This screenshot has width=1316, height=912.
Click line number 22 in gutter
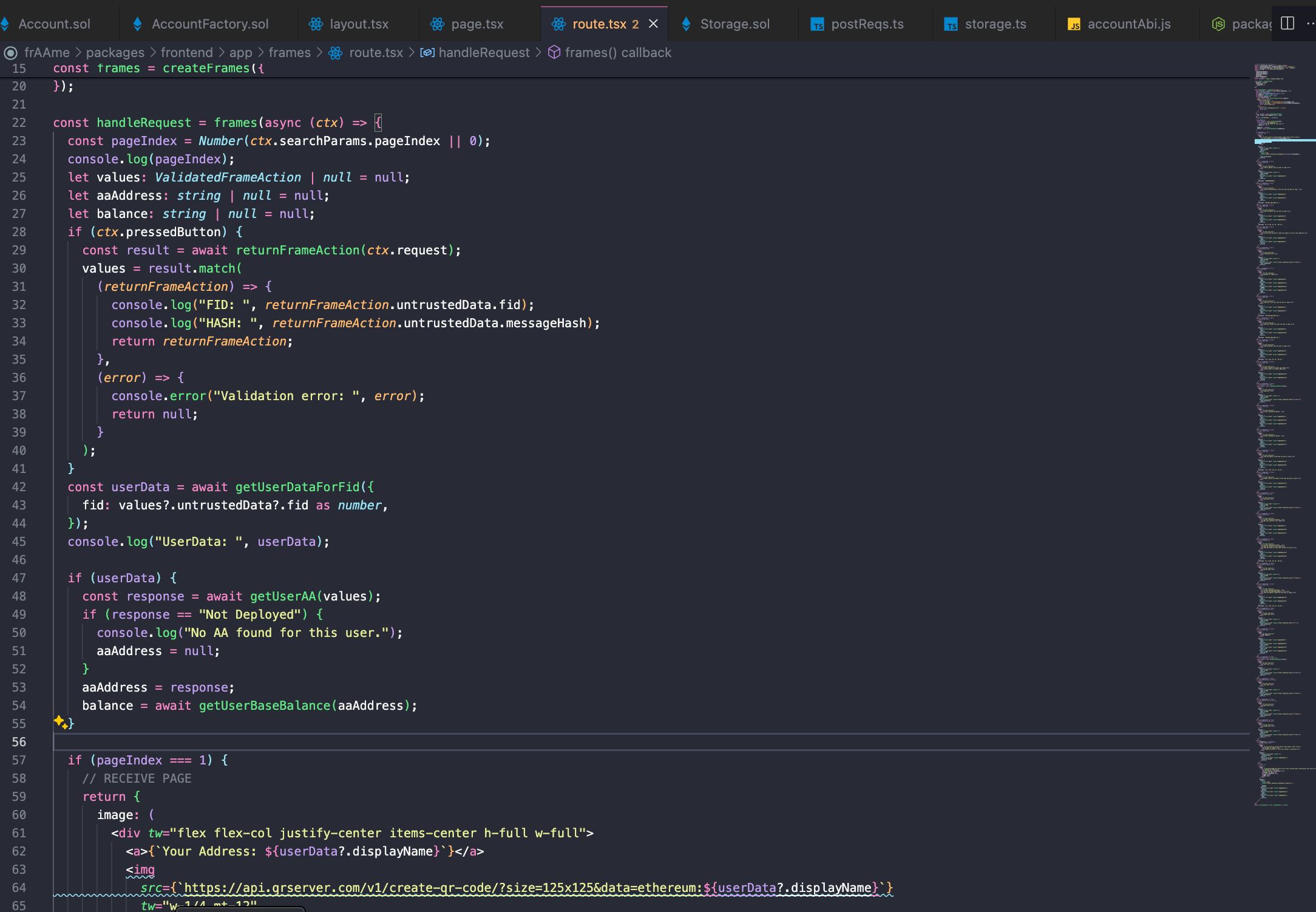[x=19, y=123]
